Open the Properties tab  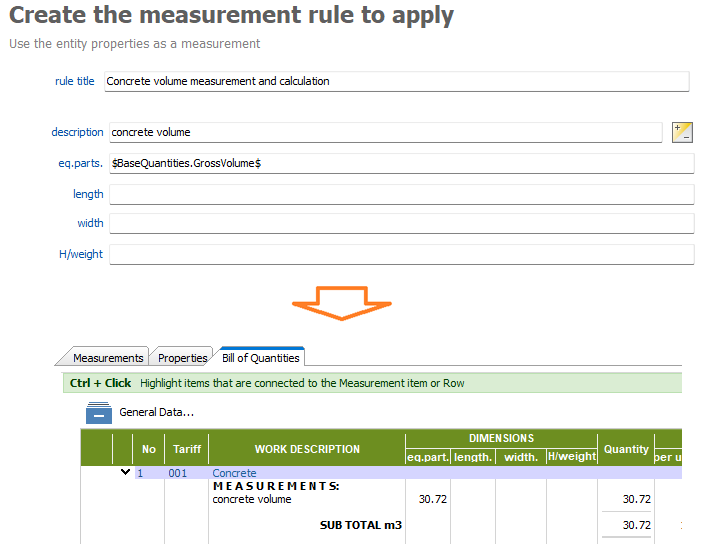(182, 358)
